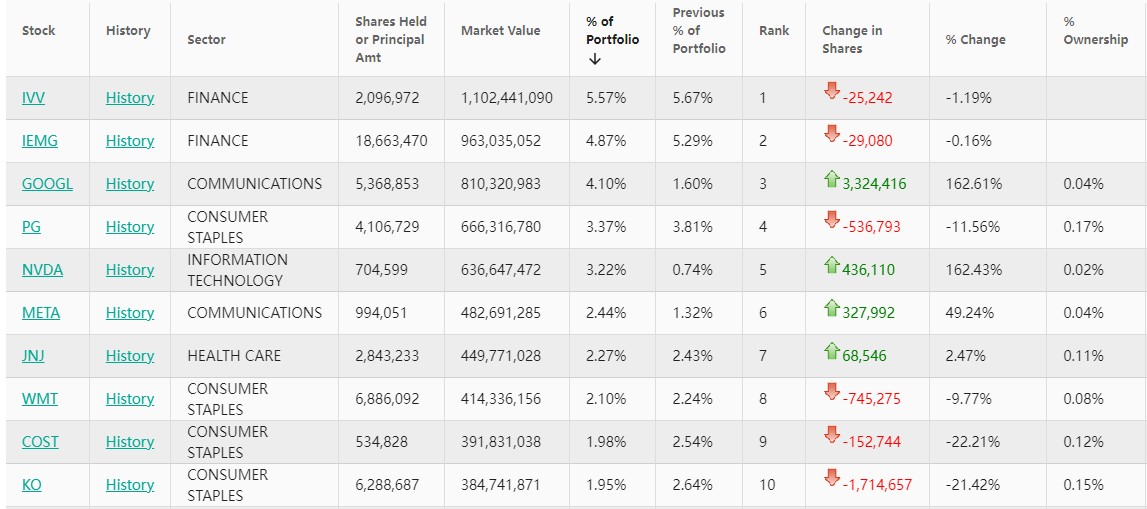This screenshot has width=1147, height=509.
Task: Sort by Market Value column header
Action: pos(500,31)
